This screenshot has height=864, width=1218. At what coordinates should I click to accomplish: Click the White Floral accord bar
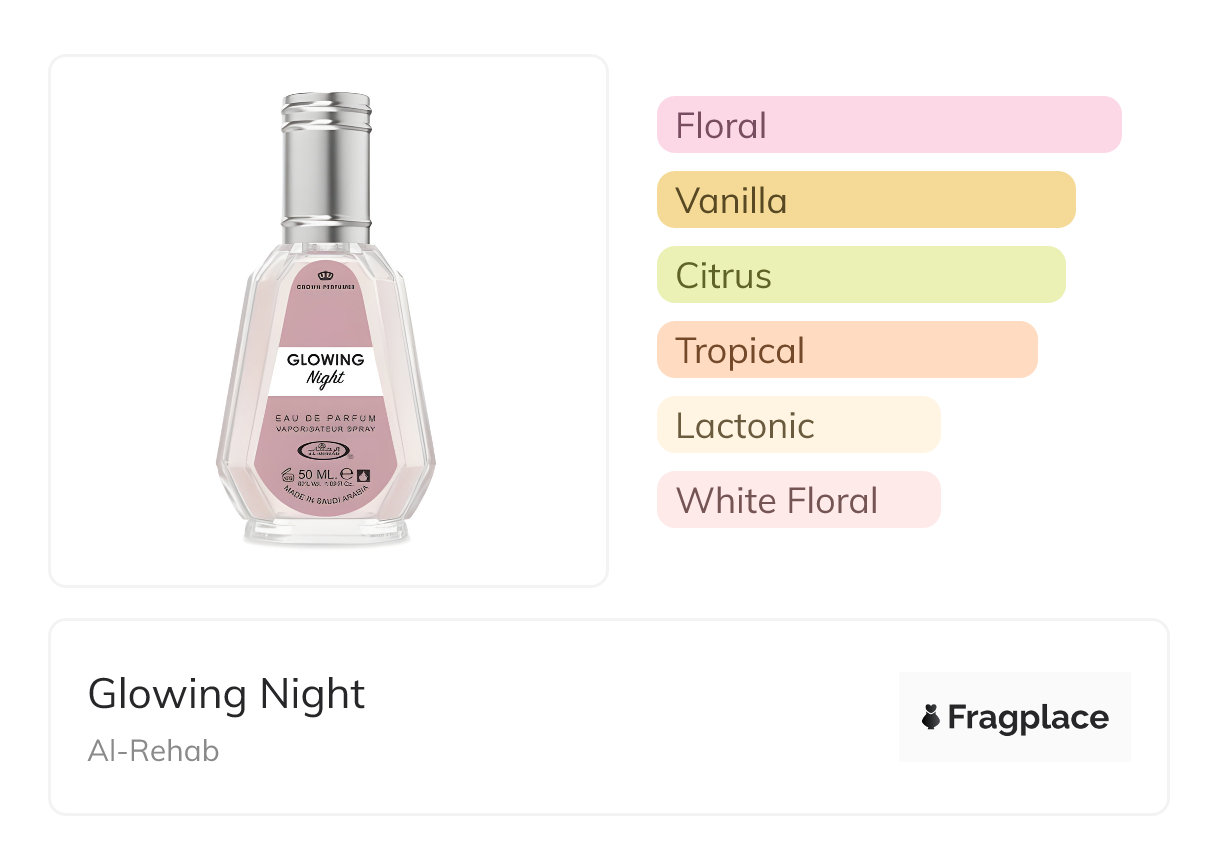click(798, 500)
